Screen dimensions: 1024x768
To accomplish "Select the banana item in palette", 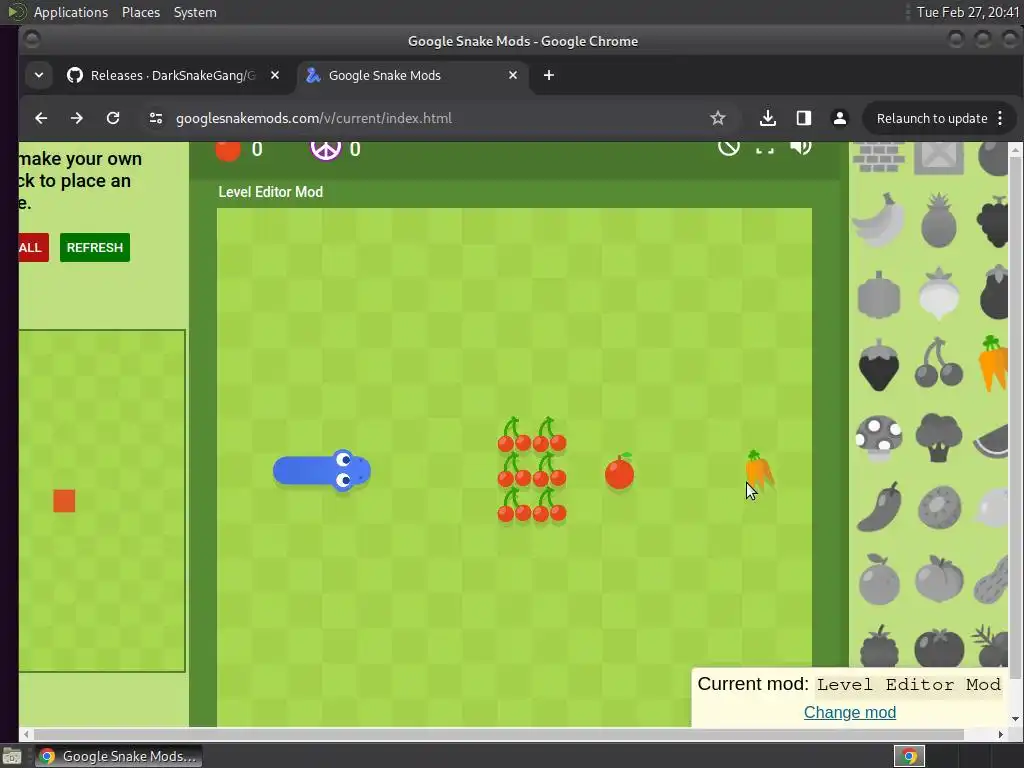I will (x=879, y=220).
